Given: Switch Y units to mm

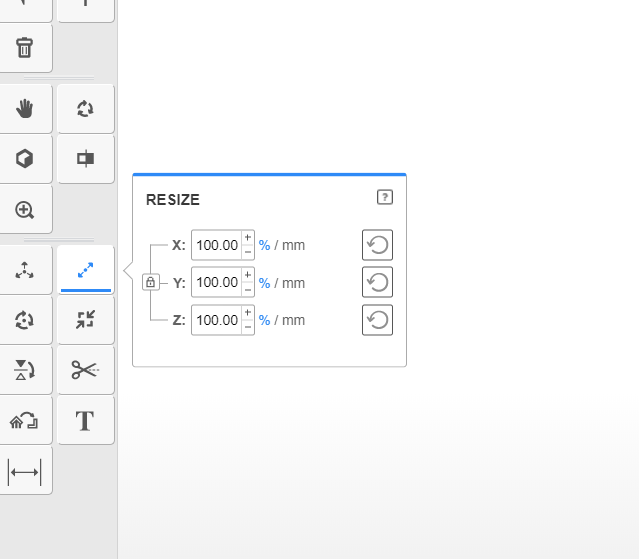Looking at the screenshot, I should [293, 283].
